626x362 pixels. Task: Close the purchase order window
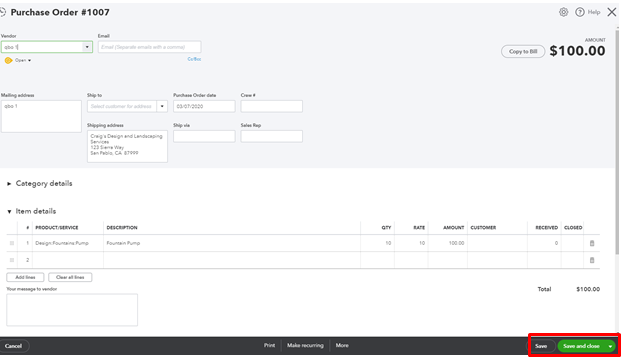[612, 12]
